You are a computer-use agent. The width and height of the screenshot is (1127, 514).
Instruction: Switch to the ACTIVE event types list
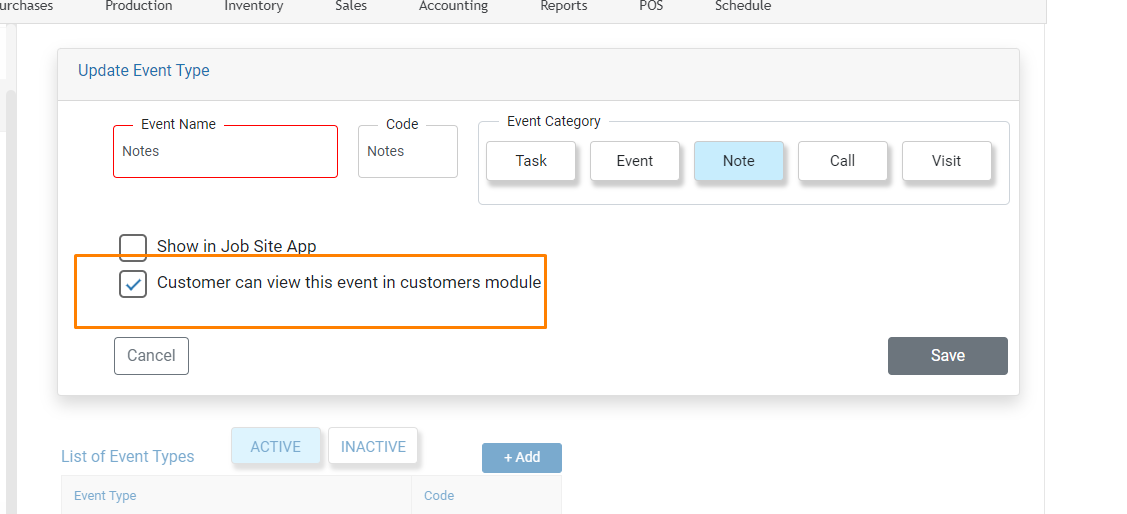click(x=276, y=446)
